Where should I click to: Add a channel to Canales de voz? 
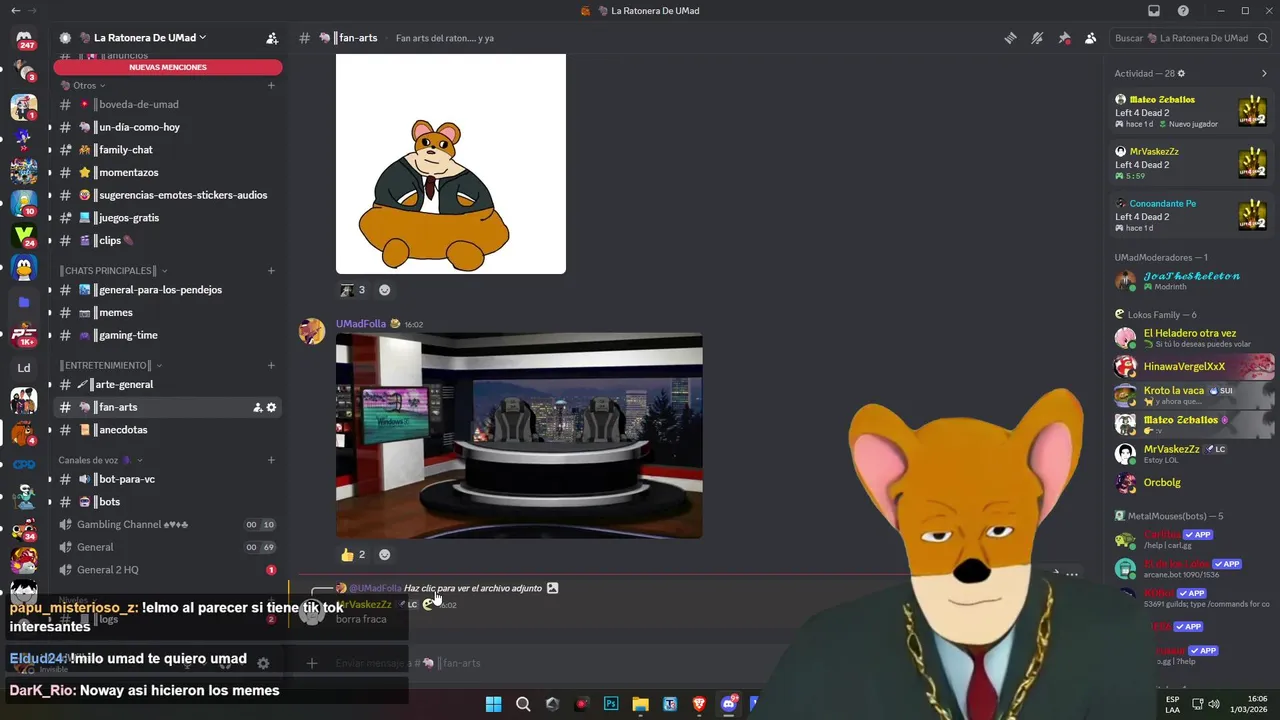click(271, 460)
